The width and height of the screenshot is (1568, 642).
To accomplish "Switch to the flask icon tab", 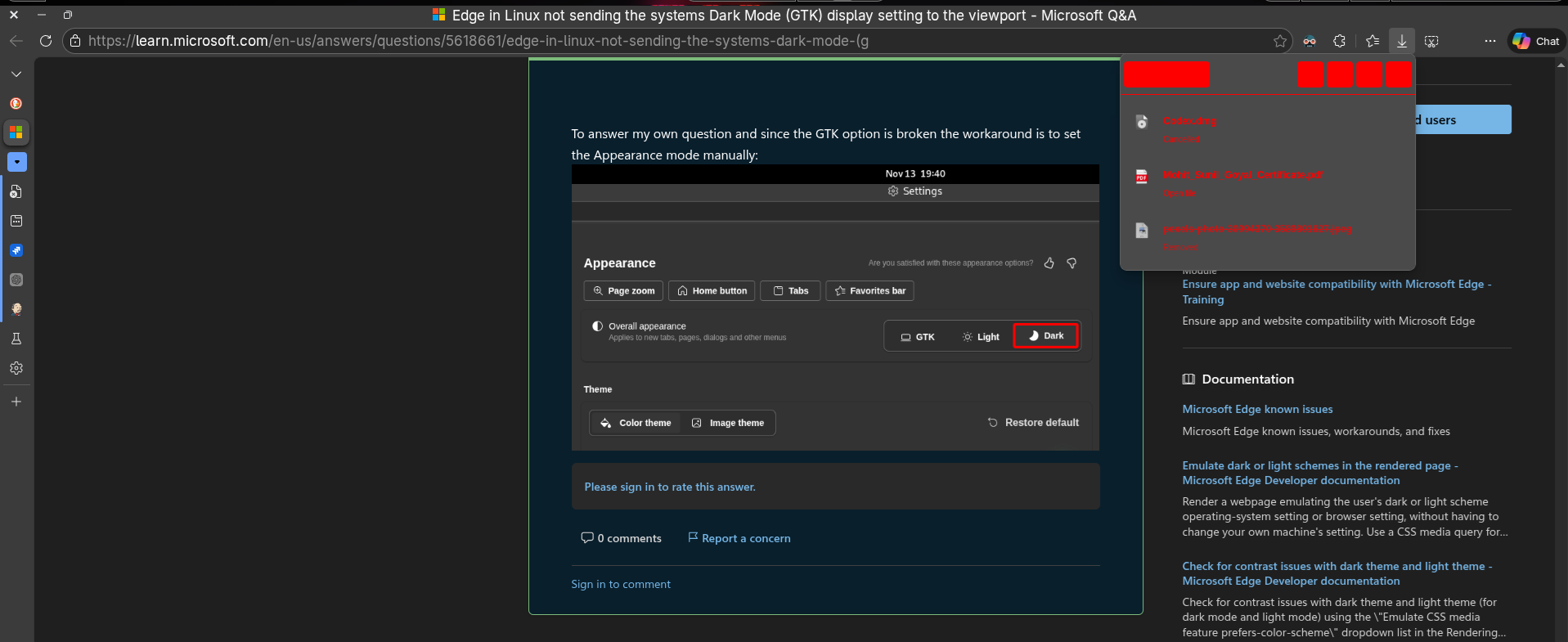I will click(x=16, y=339).
